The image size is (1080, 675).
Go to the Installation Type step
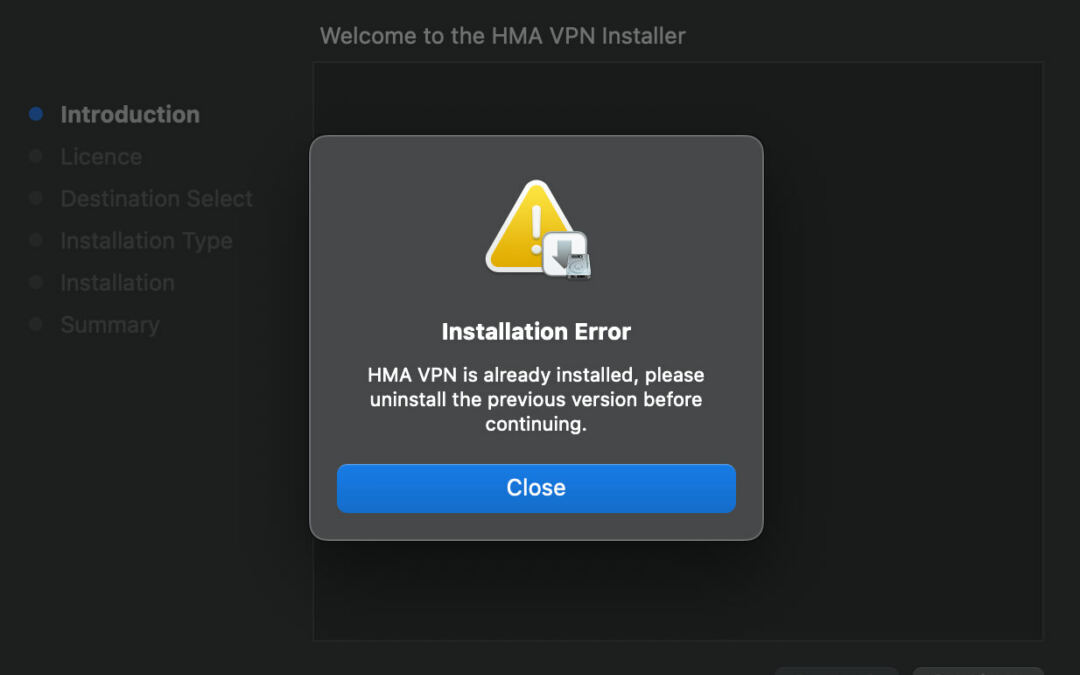click(x=146, y=241)
